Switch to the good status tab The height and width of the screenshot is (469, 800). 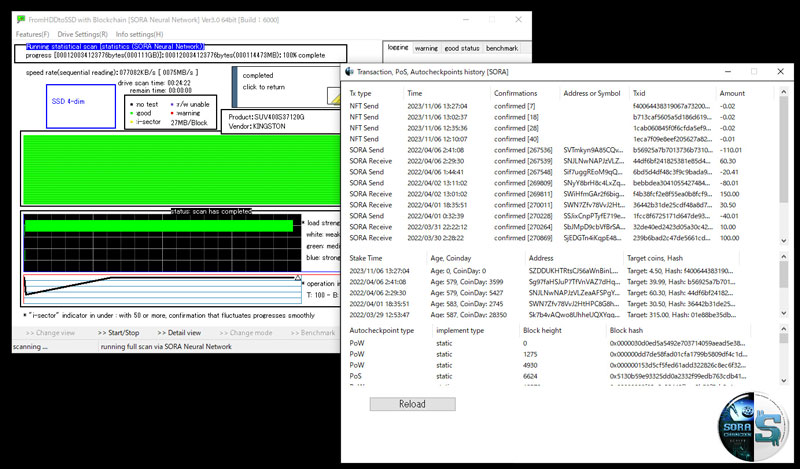(462, 48)
